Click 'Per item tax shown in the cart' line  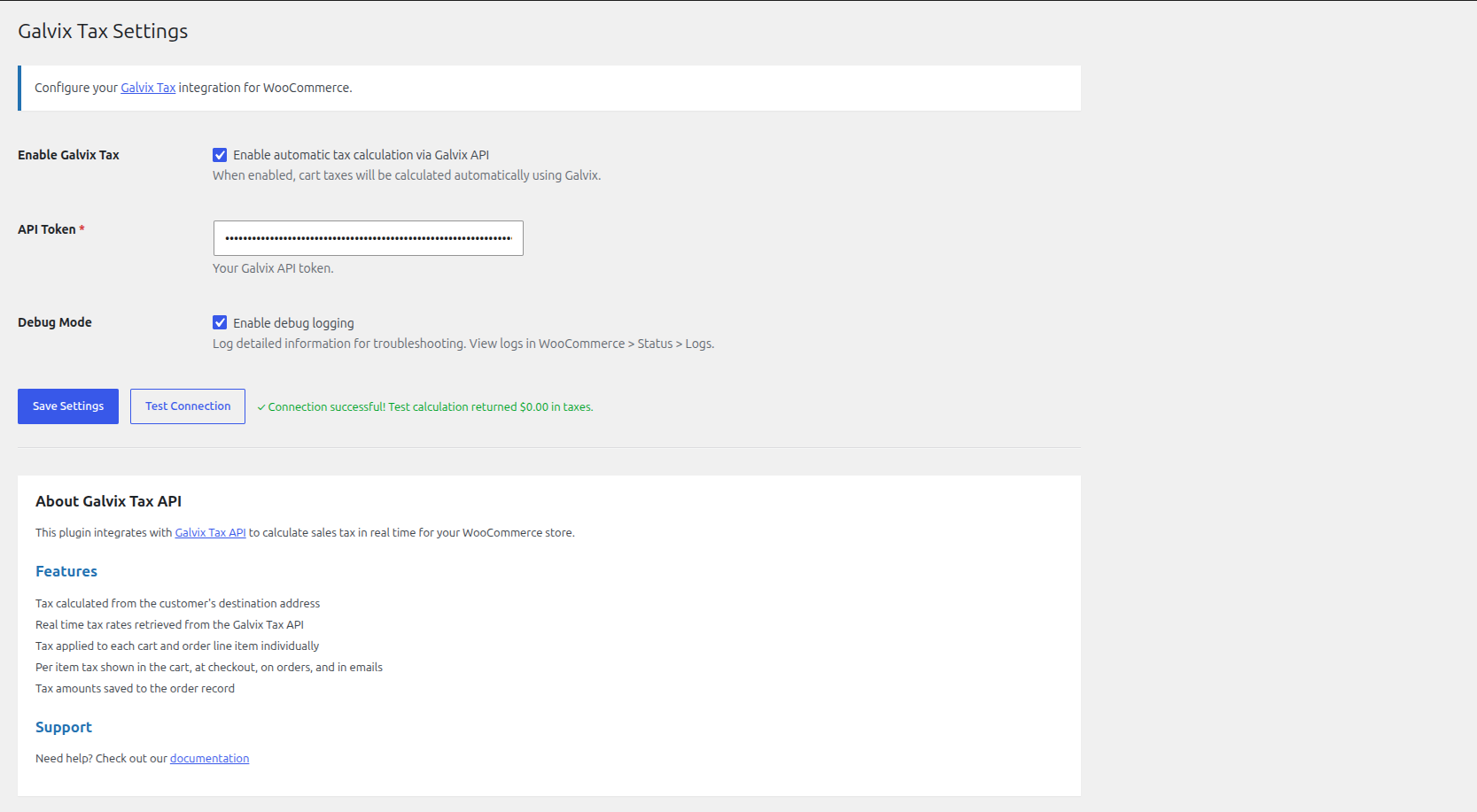(209, 667)
